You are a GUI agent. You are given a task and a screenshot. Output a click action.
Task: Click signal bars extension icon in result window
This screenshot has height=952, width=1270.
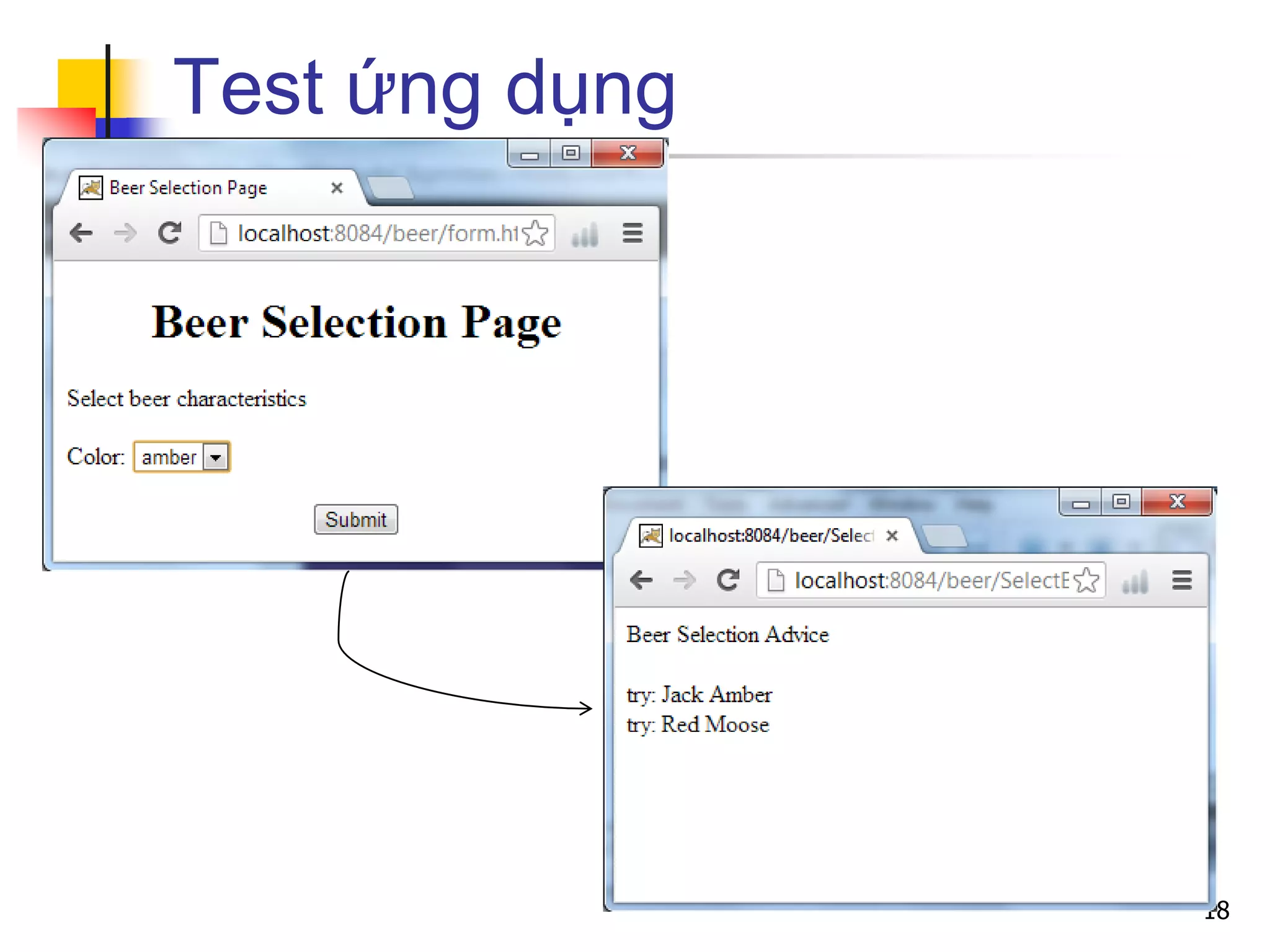(1135, 581)
